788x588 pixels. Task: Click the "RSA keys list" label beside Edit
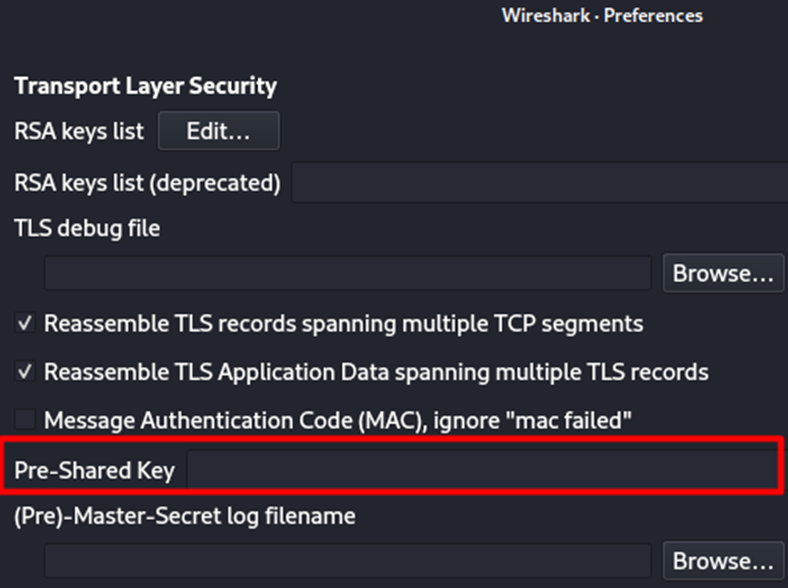point(79,131)
